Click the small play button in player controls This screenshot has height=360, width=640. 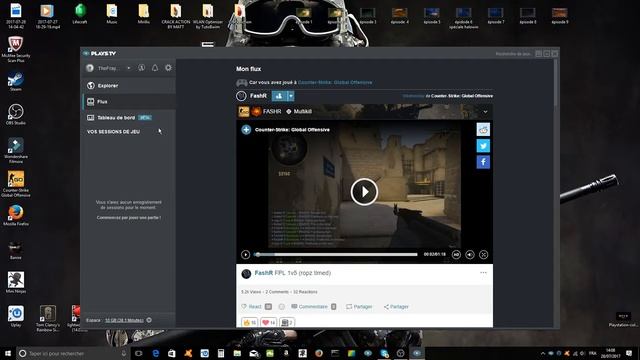[245, 255]
